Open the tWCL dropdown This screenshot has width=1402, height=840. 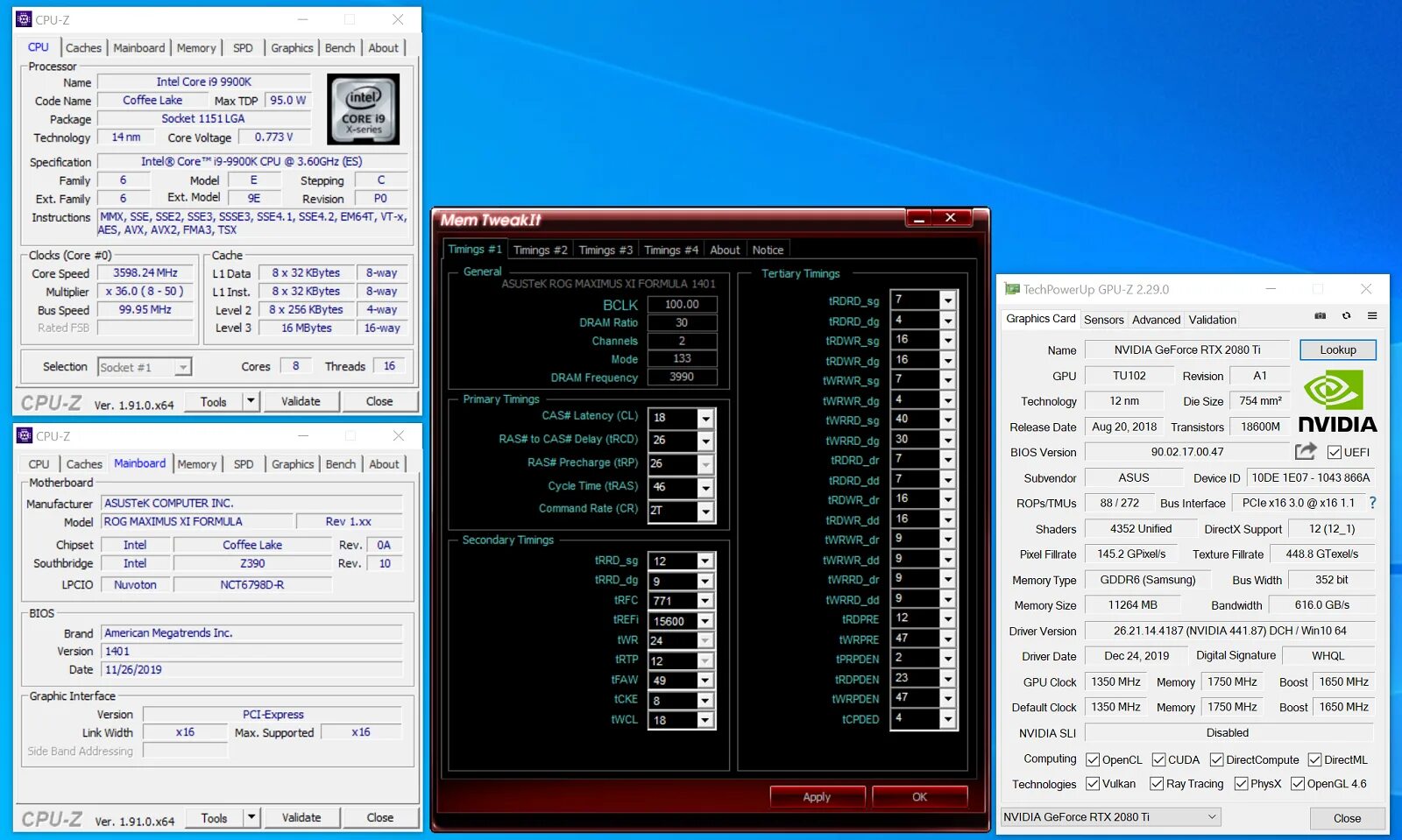(705, 720)
